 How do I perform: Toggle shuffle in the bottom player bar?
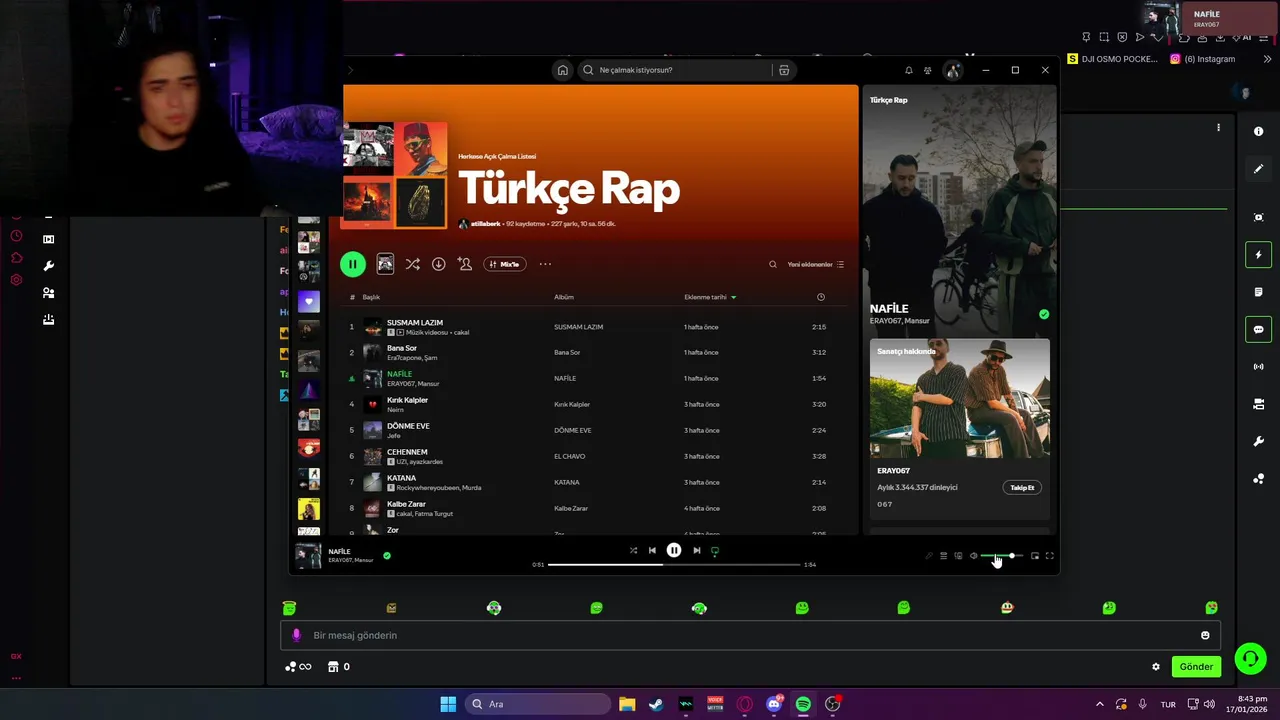pyautogui.click(x=633, y=550)
